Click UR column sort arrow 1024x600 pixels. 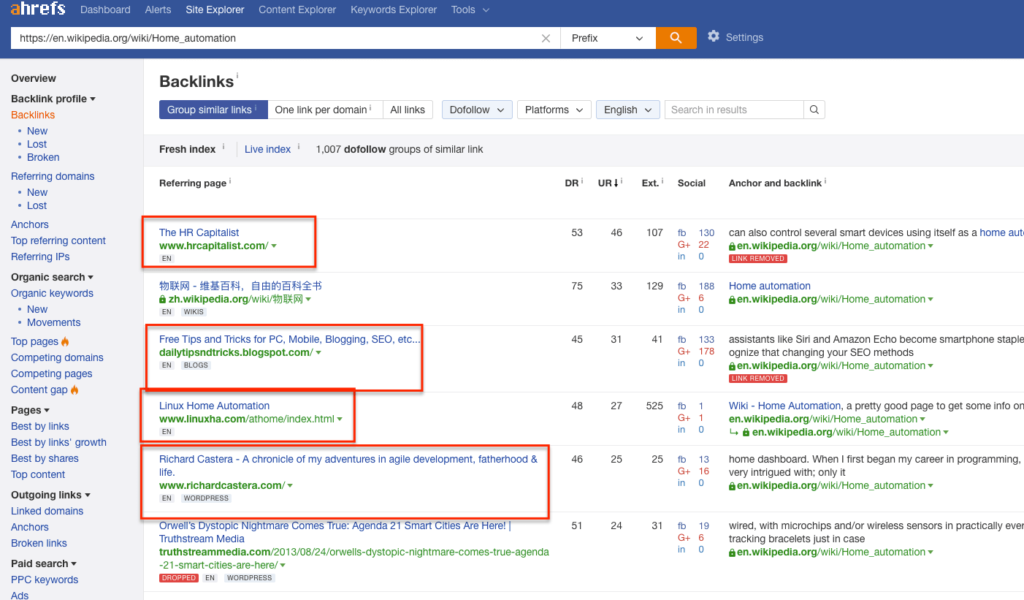tap(615, 183)
